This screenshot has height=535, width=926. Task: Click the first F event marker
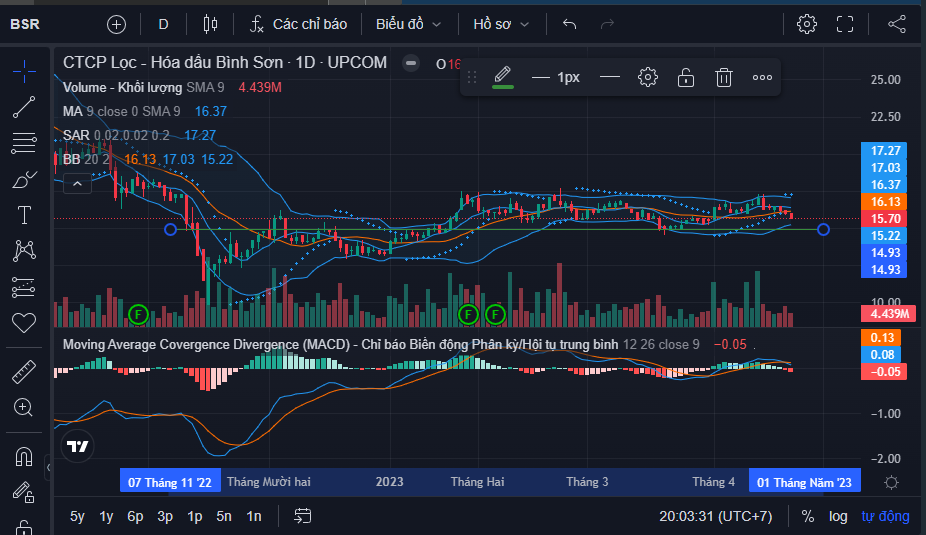(x=138, y=314)
